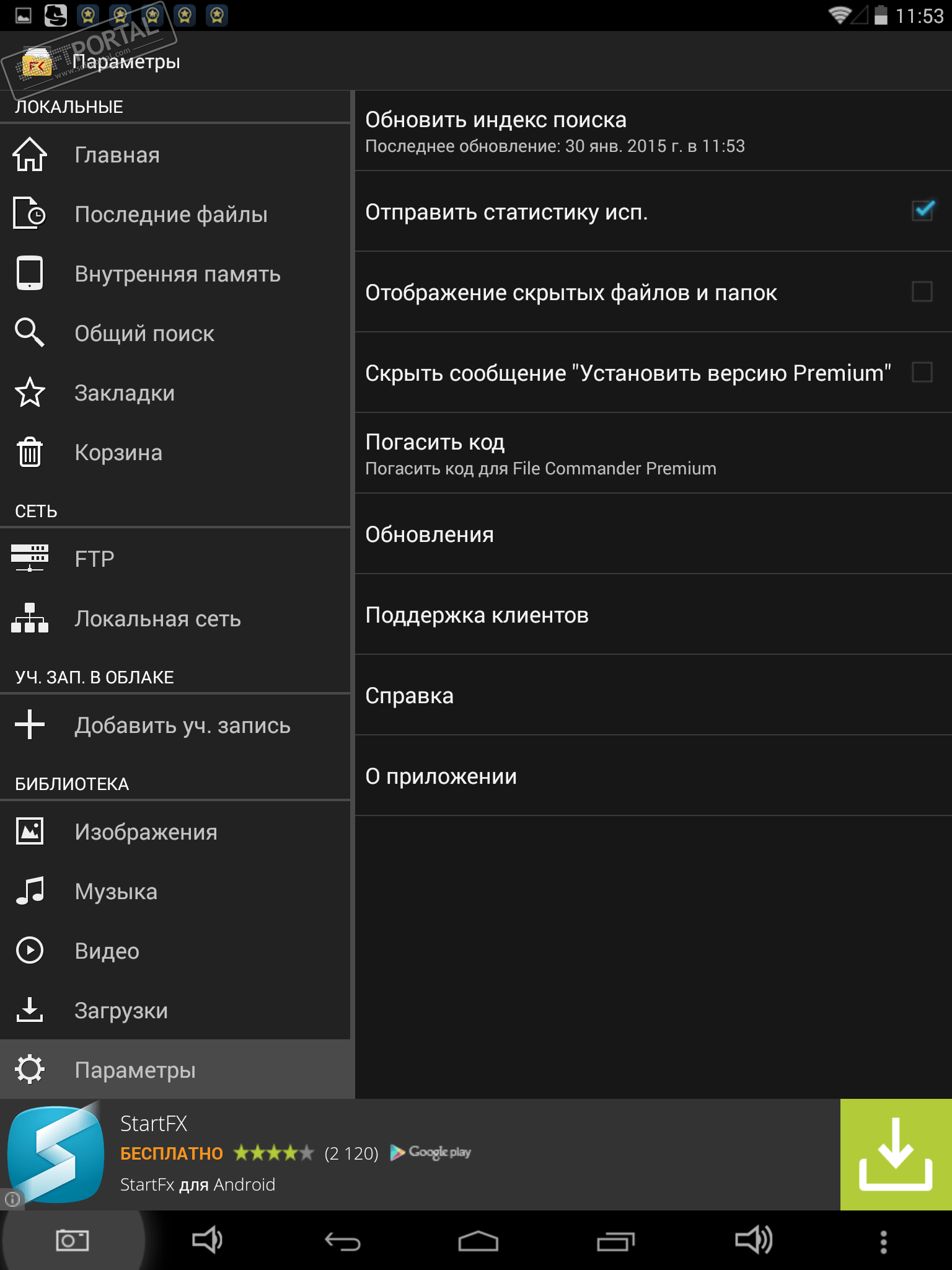Open the Trash (Корзина) bin icon
Image resolution: width=952 pixels, height=1270 pixels.
29,452
